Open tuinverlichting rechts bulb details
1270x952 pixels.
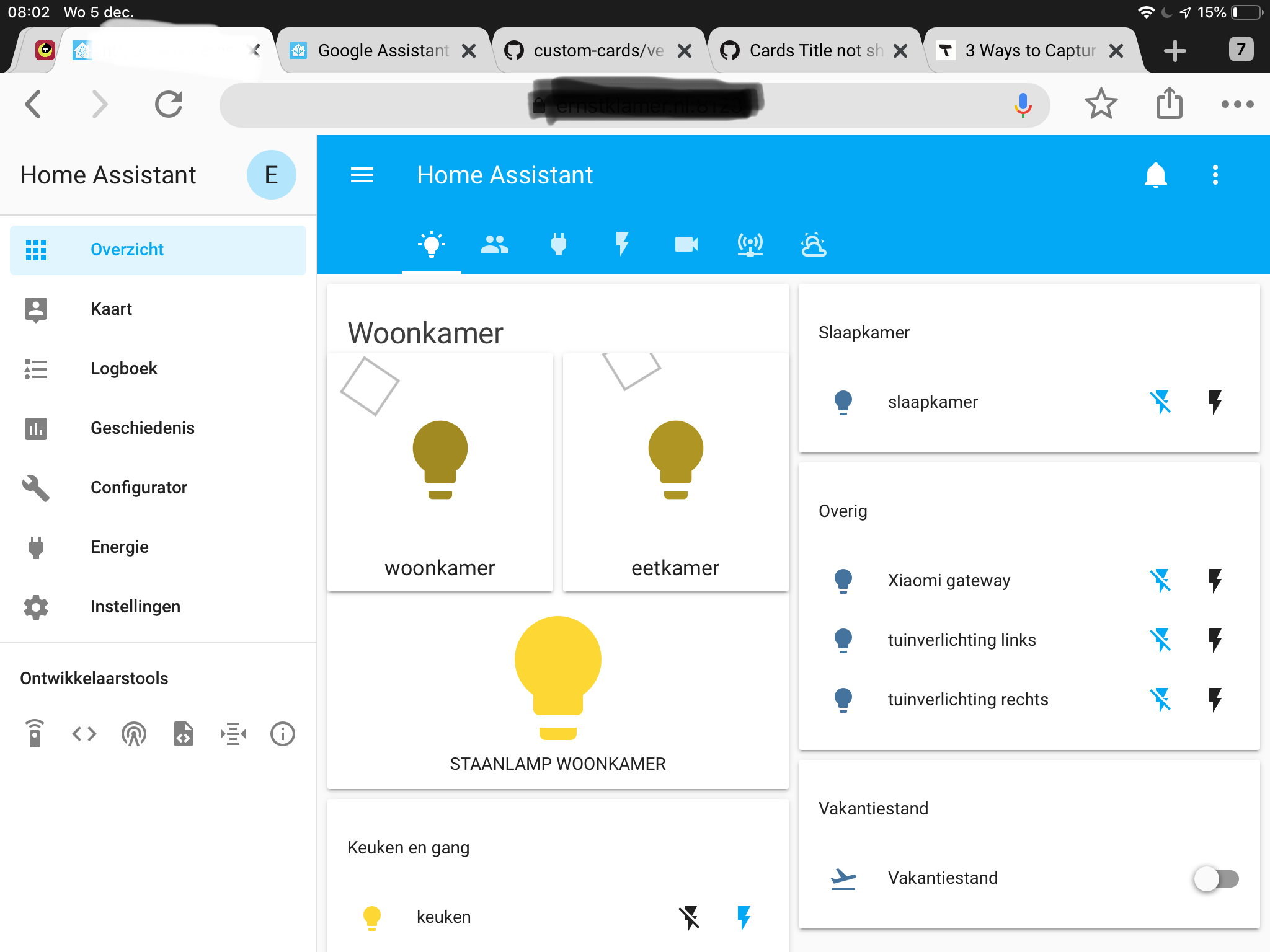(843, 700)
